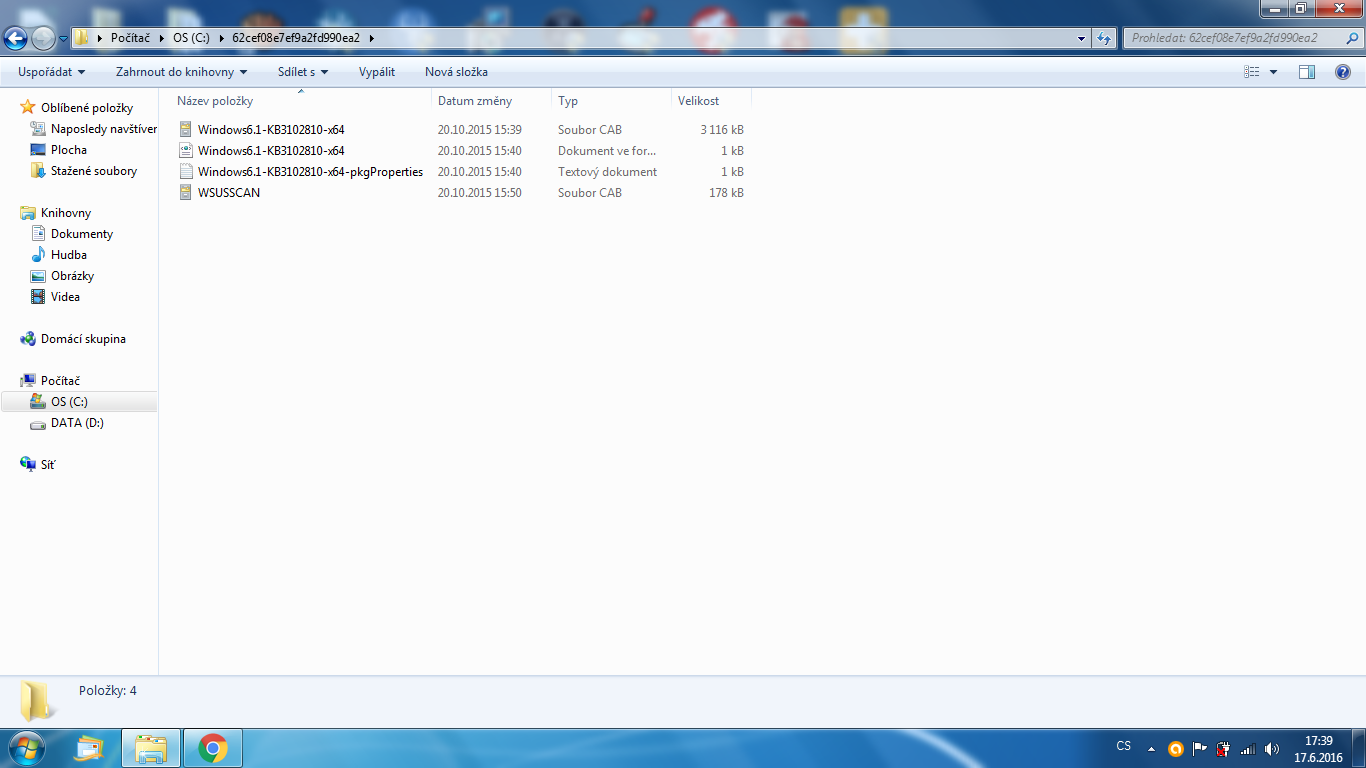Click the active folder window taskbar button
The height and width of the screenshot is (768, 1366).
151,748
